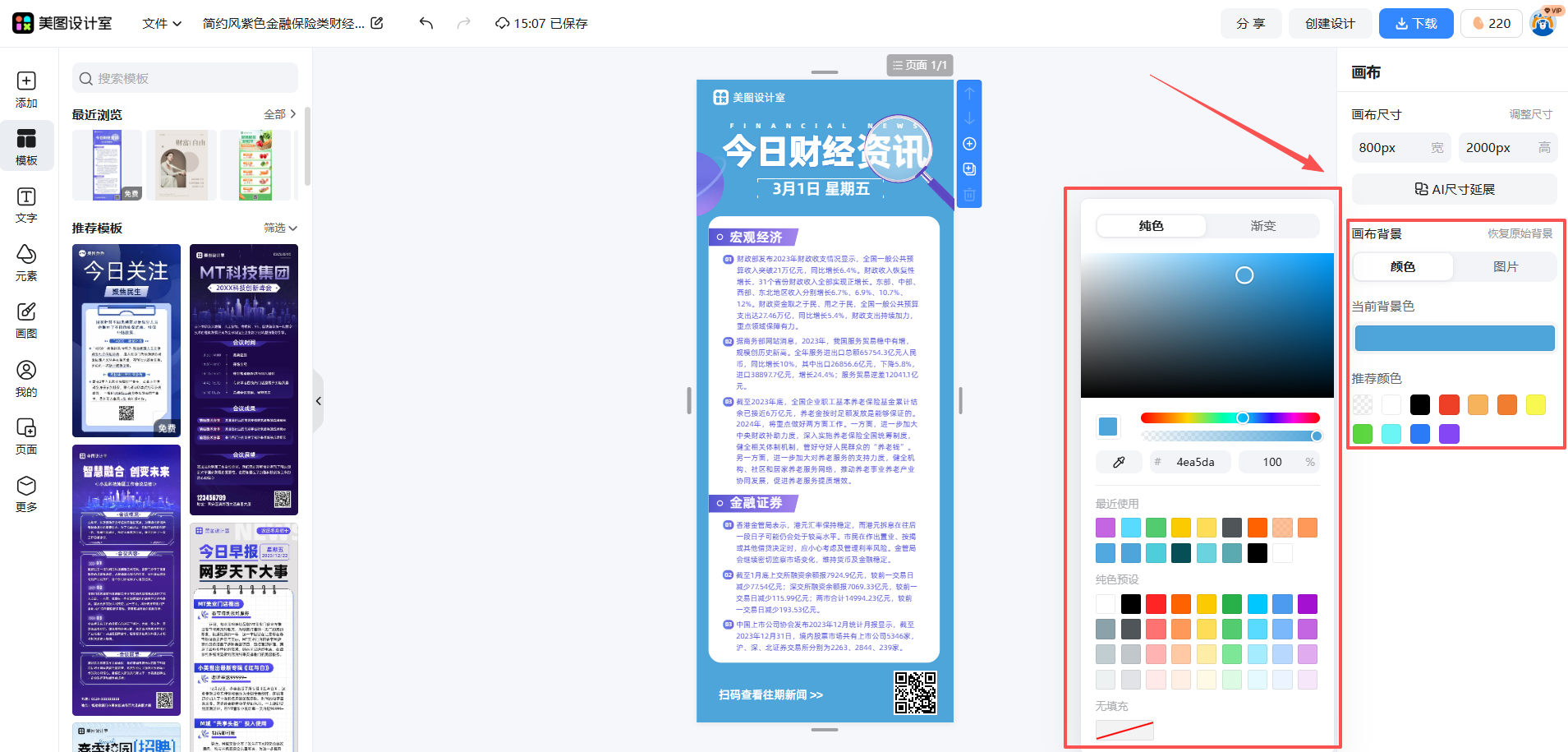Duplicate page using copy icon beside canvas
This screenshot has width=1568, height=752.
coord(969,169)
